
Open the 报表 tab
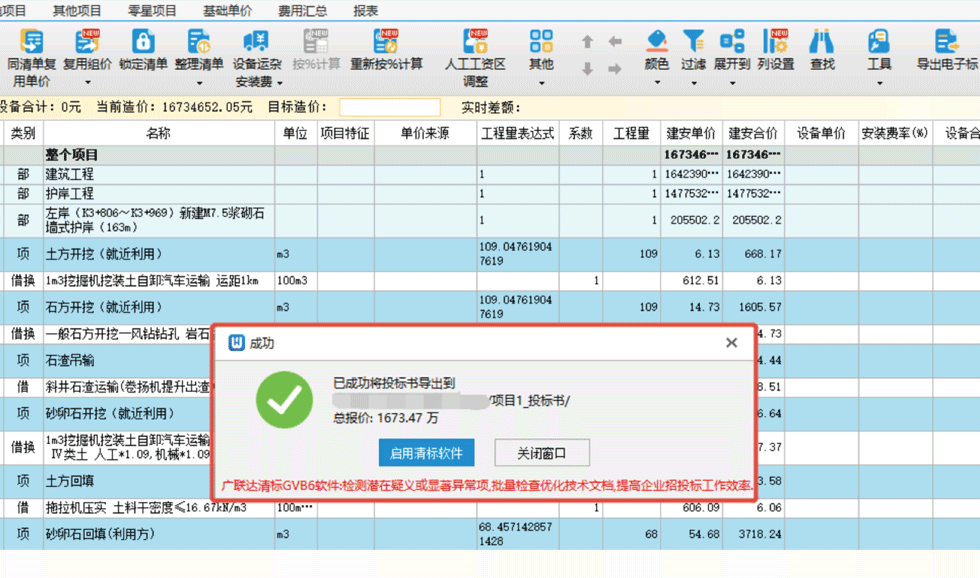pos(366,11)
